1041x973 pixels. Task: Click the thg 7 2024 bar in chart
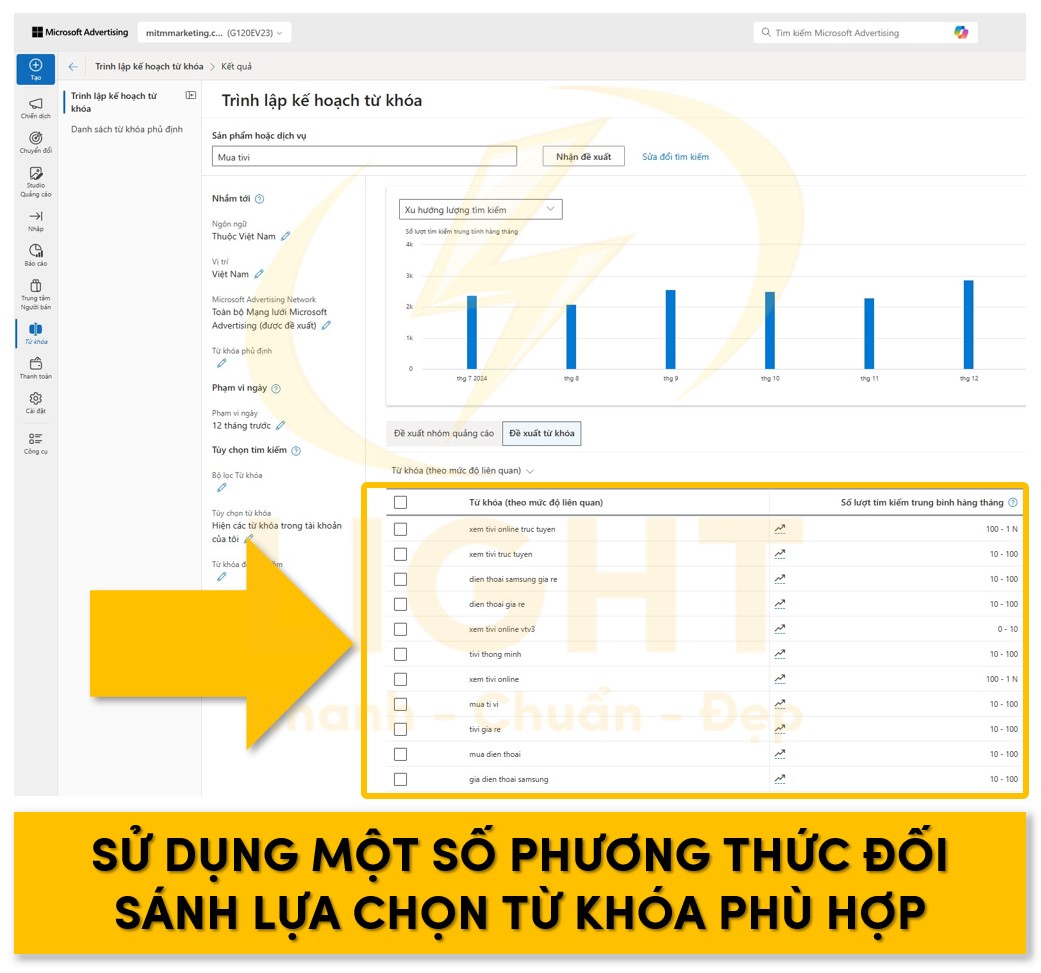[471, 333]
